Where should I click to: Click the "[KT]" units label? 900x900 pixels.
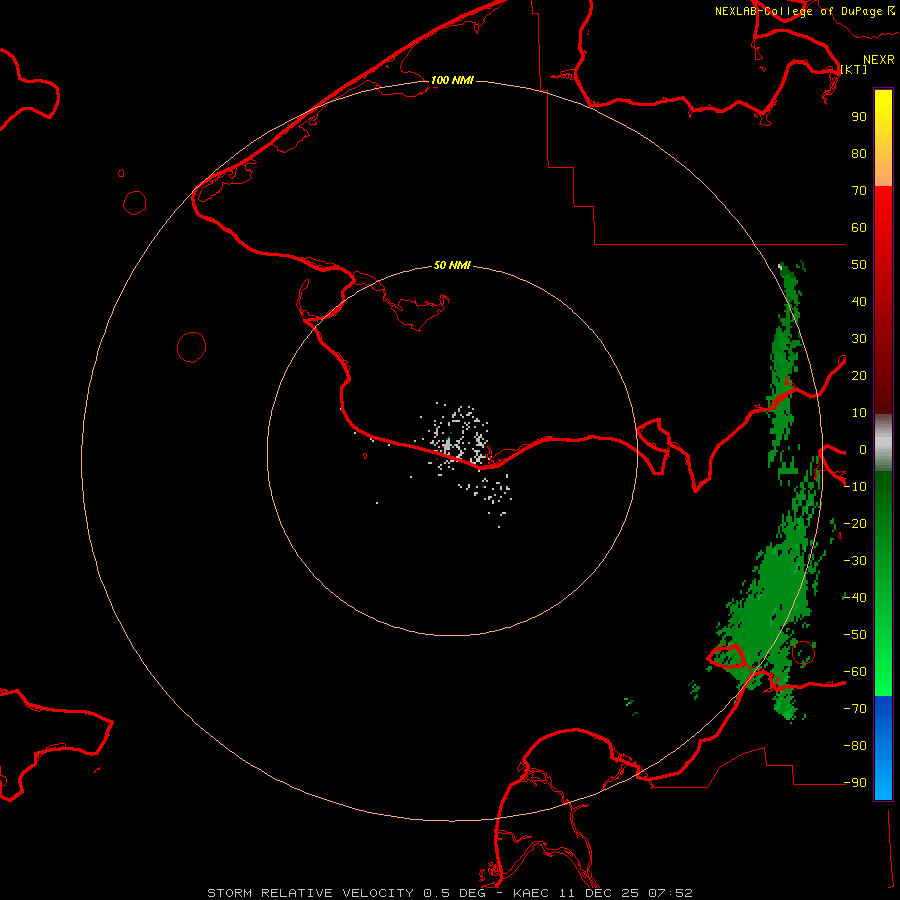tap(854, 69)
